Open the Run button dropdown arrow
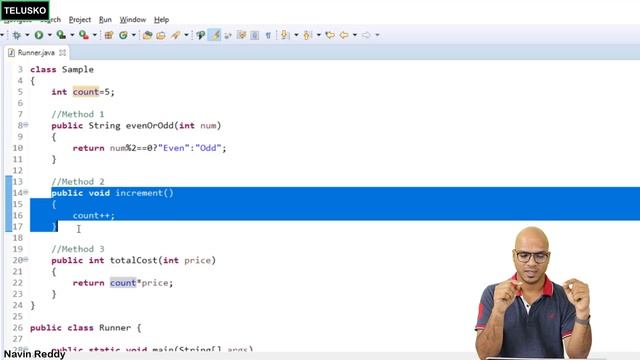 [x=50, y=35]
